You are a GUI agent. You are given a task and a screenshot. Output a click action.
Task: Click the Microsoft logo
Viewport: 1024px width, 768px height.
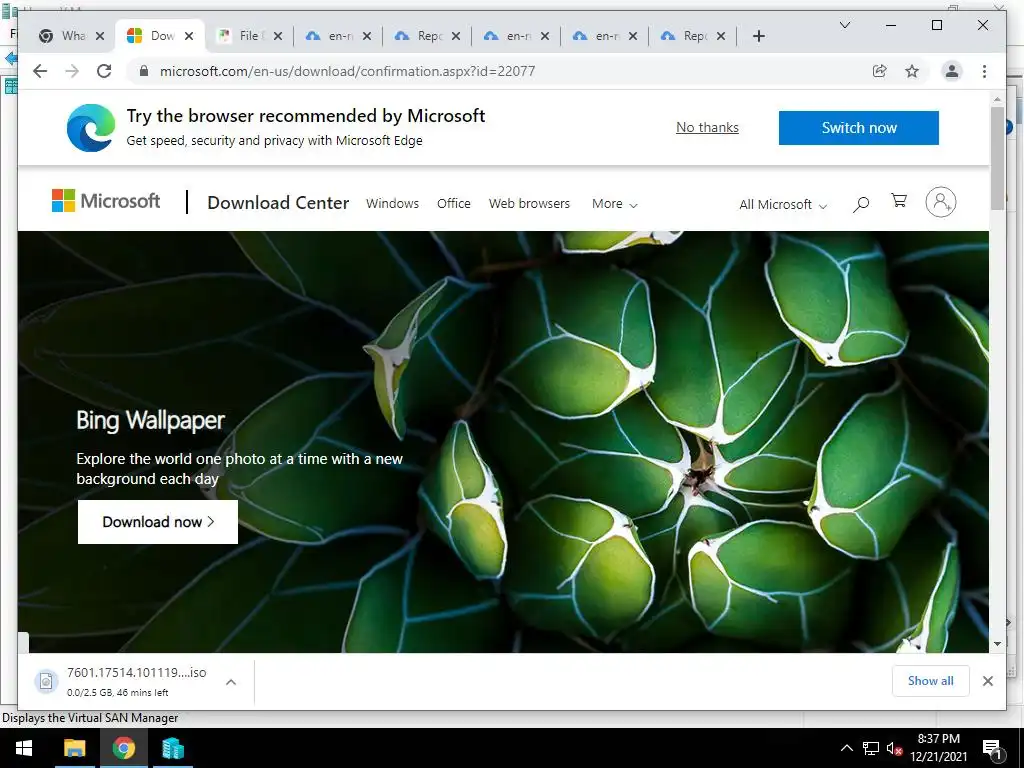click(106, 201)
